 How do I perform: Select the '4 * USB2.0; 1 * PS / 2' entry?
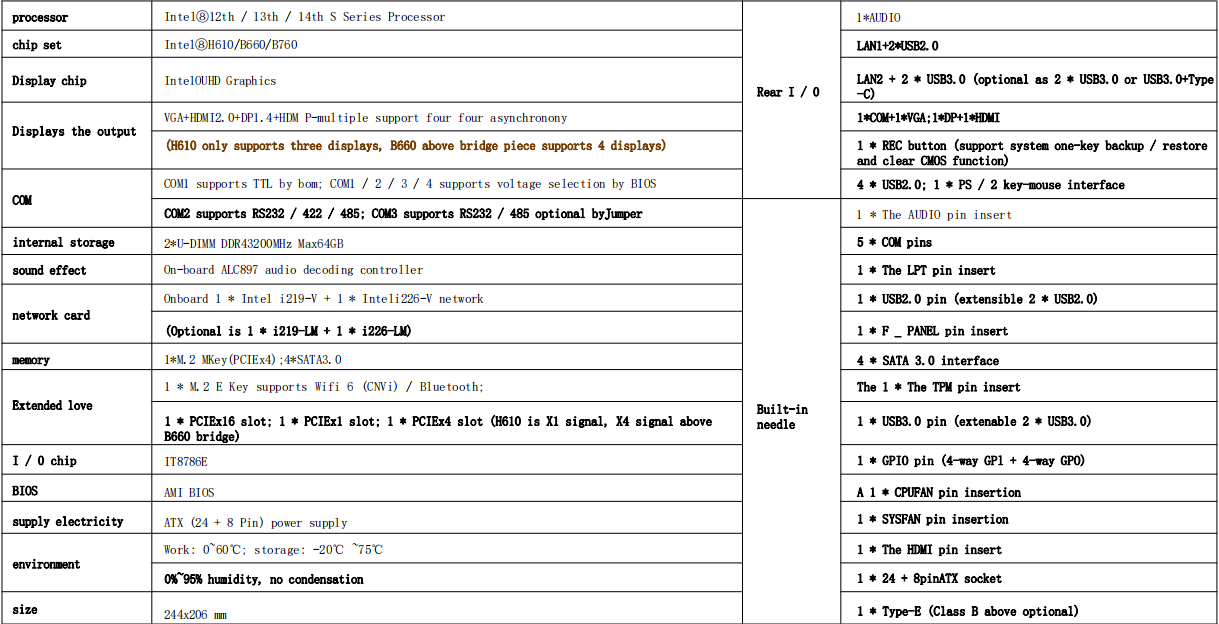(991, 184)
